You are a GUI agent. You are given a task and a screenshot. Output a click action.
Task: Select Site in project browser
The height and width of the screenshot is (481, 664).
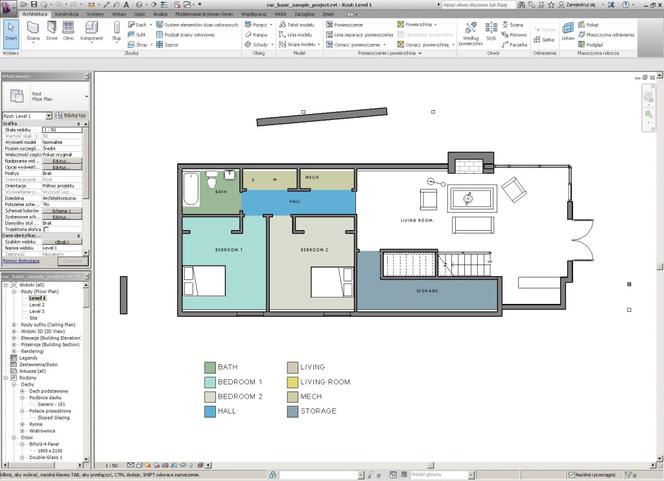point(33,318)
